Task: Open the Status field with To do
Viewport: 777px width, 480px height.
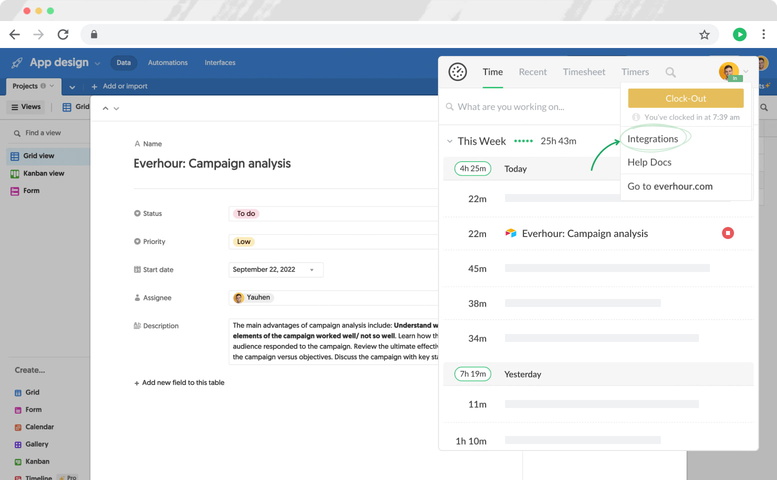Action: [x=333, y=213]
